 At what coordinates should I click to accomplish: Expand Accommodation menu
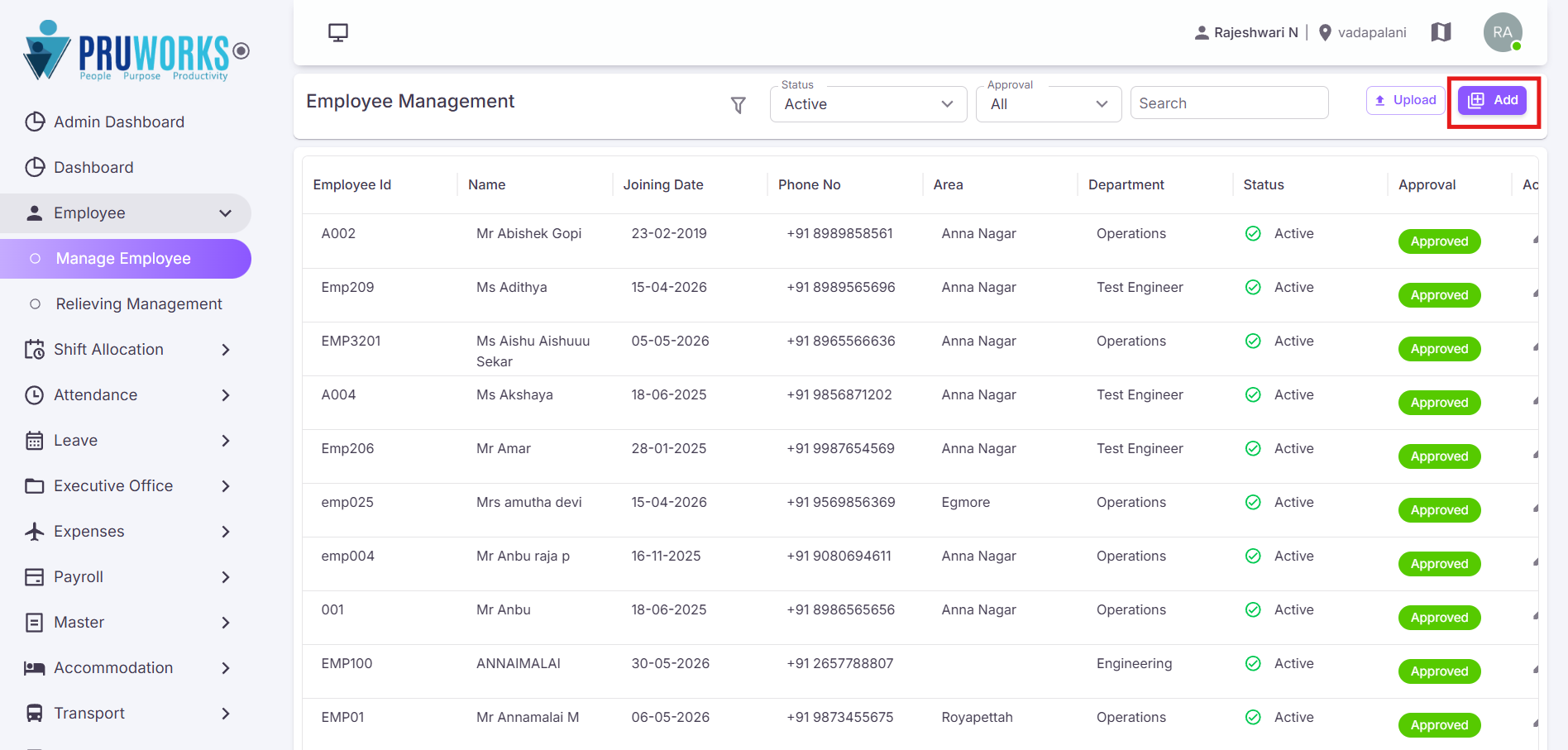tap(126, 668)
